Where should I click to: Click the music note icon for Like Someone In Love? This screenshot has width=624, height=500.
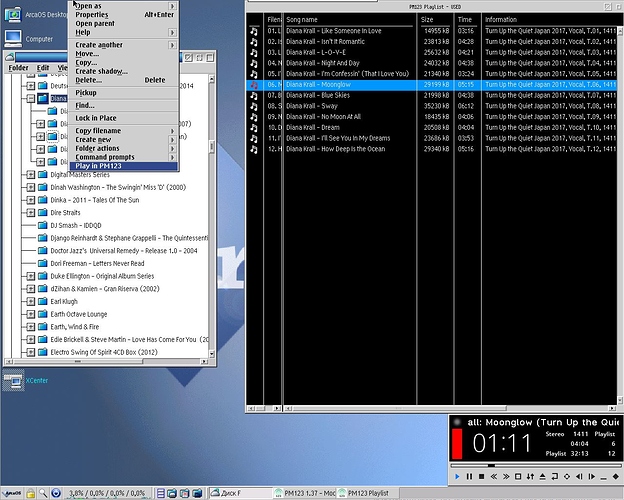tap(254, 31)
